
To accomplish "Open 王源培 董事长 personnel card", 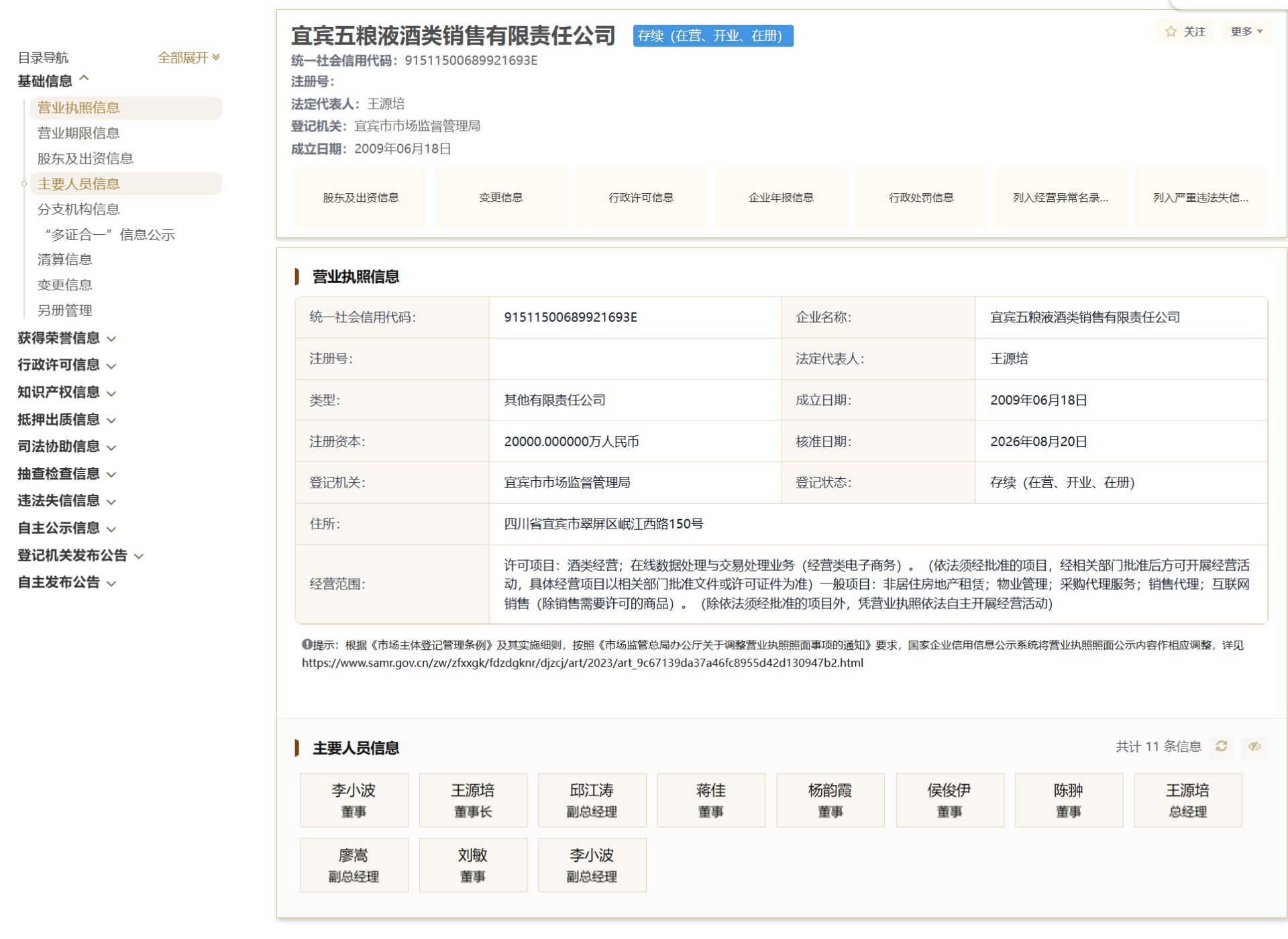I will tap(474, 800).
